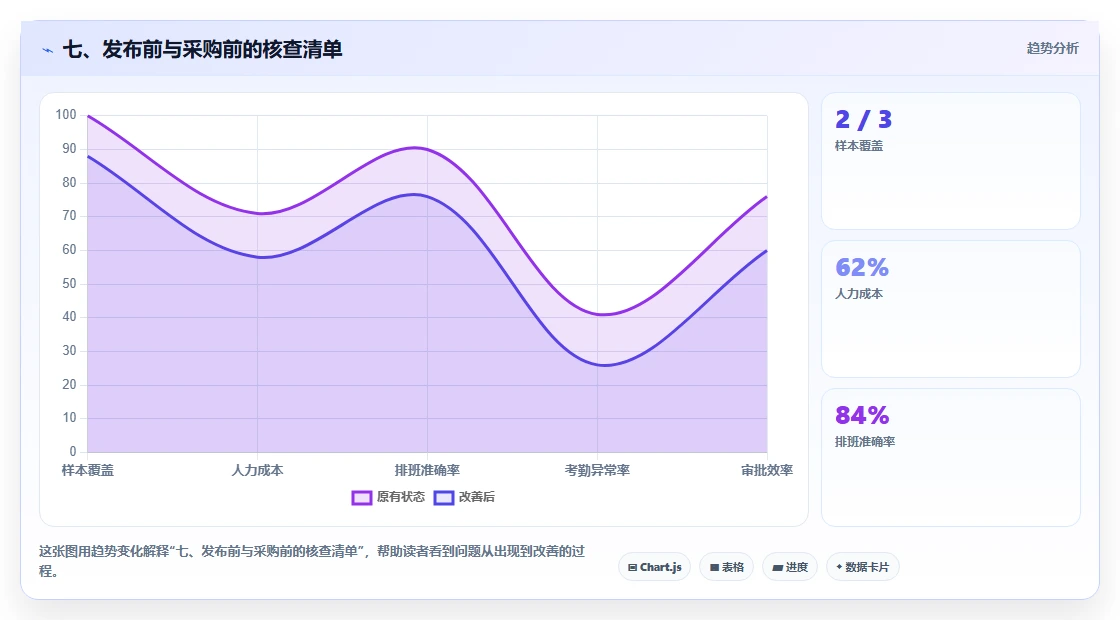Click the 排班准确率 x-axis label
Viewport: 1120px width, 620px height.
point(427,470)
